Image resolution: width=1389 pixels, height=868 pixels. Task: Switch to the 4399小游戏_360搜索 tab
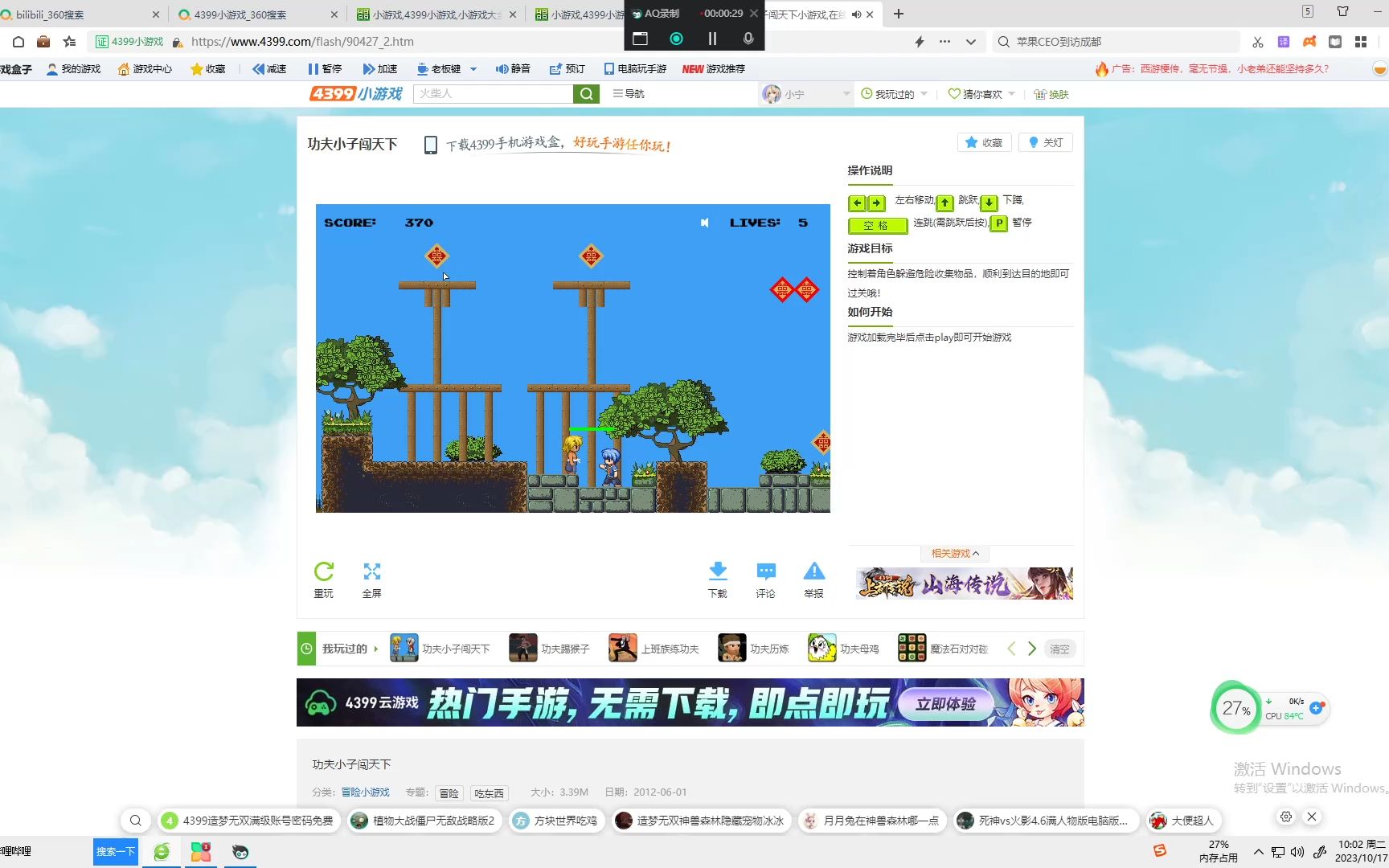[257, 14]
